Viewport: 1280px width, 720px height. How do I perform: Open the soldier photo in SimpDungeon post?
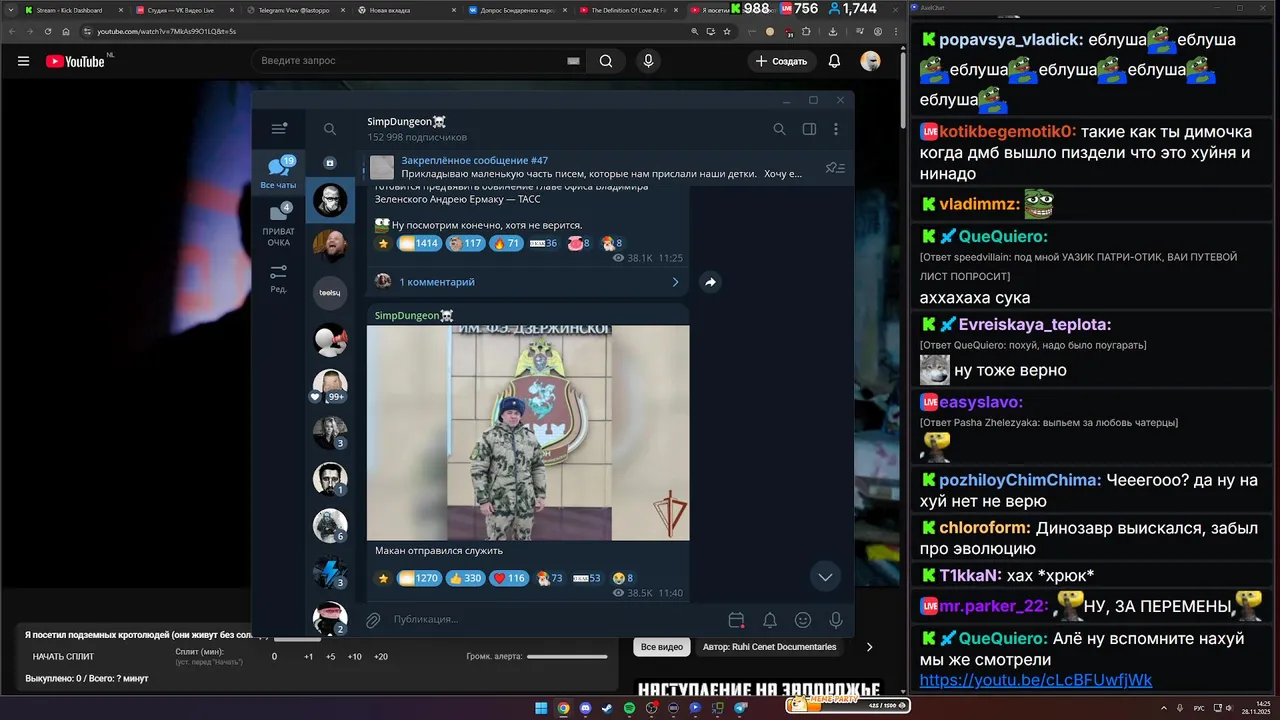pyautogui.click(x=528, y=433)
